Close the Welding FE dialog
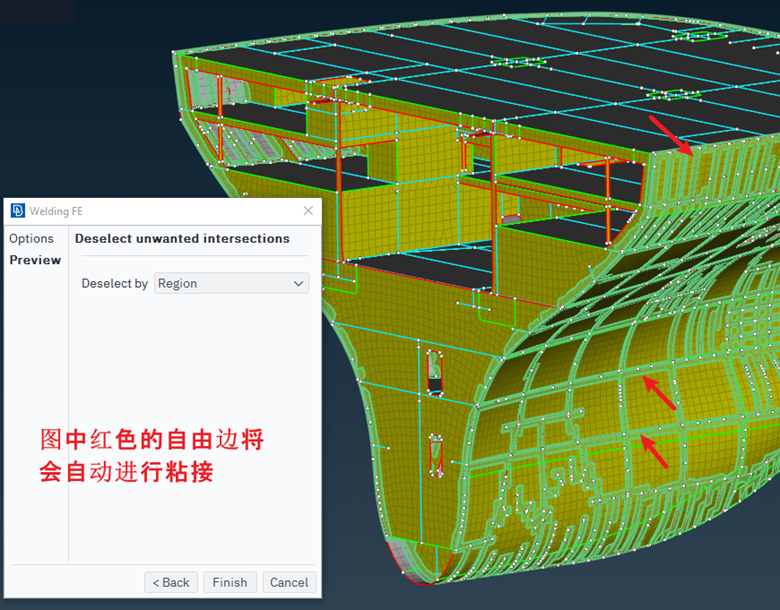 308,211
